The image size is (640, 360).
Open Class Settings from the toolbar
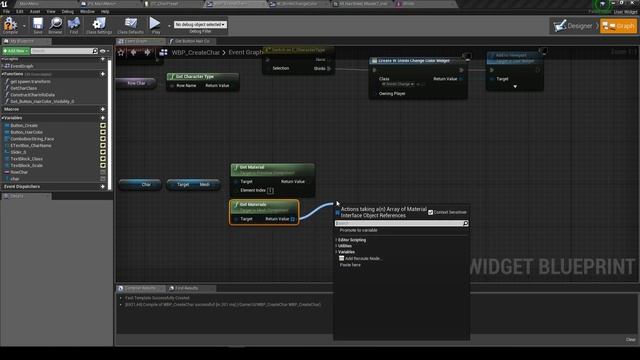click(98, 25)
